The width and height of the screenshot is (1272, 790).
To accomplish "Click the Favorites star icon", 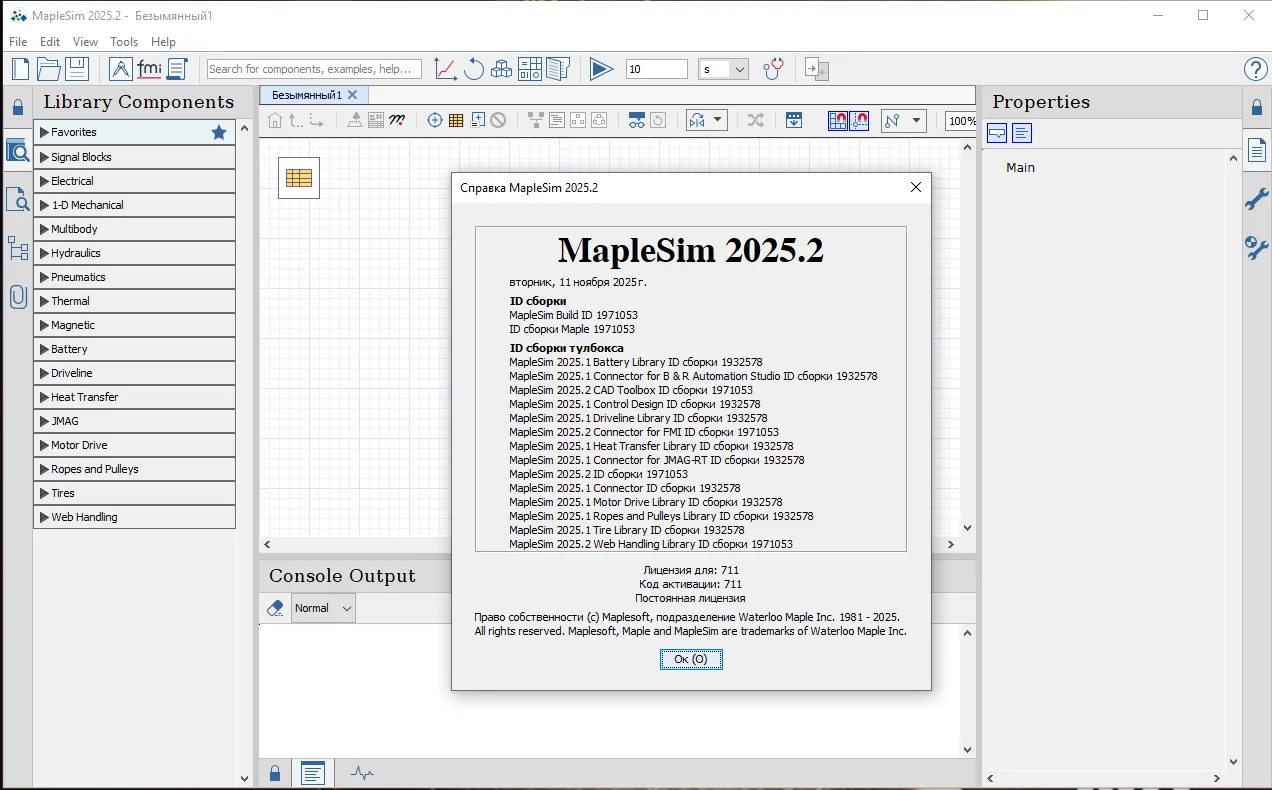I will (219, 132).
